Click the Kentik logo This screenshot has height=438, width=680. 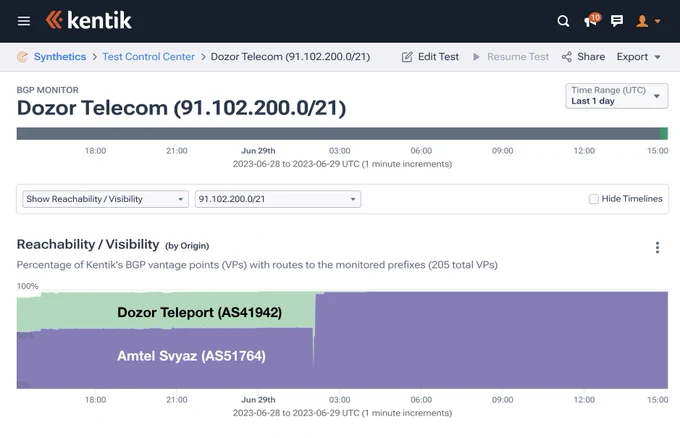coord(88,20)
